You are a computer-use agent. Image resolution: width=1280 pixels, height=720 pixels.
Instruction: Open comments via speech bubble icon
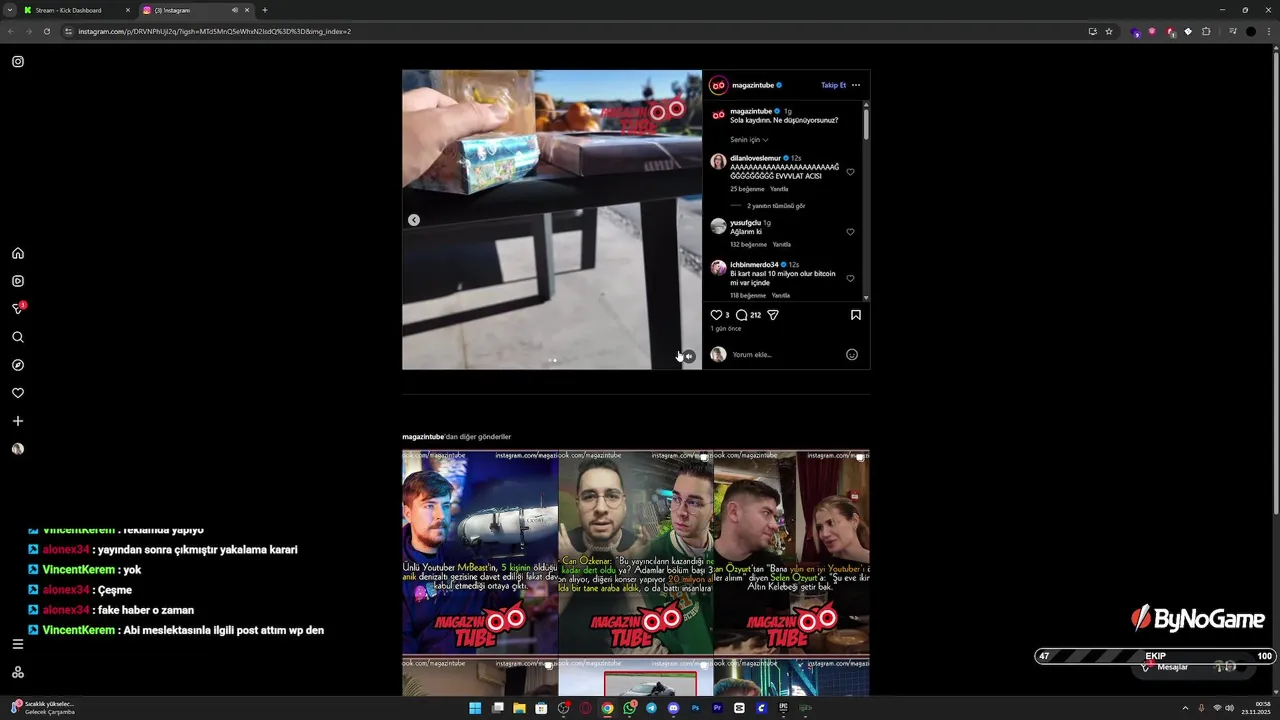741,315
